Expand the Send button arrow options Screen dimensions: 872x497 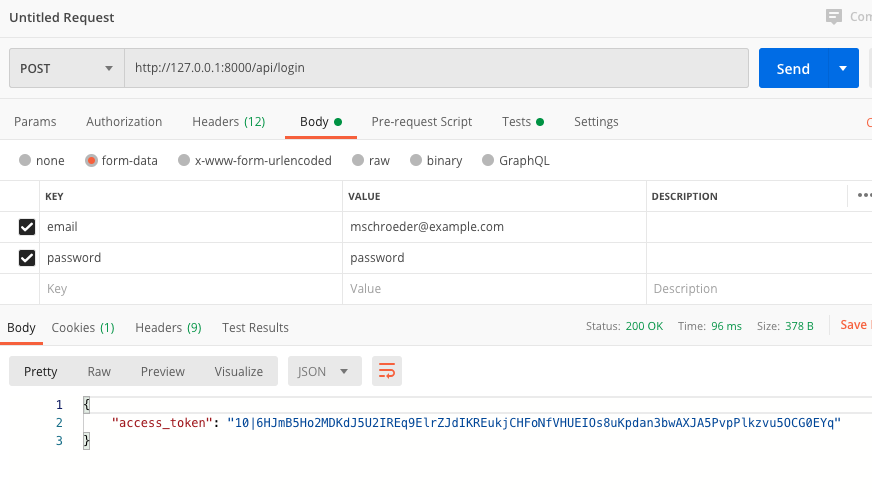[843, 68]
